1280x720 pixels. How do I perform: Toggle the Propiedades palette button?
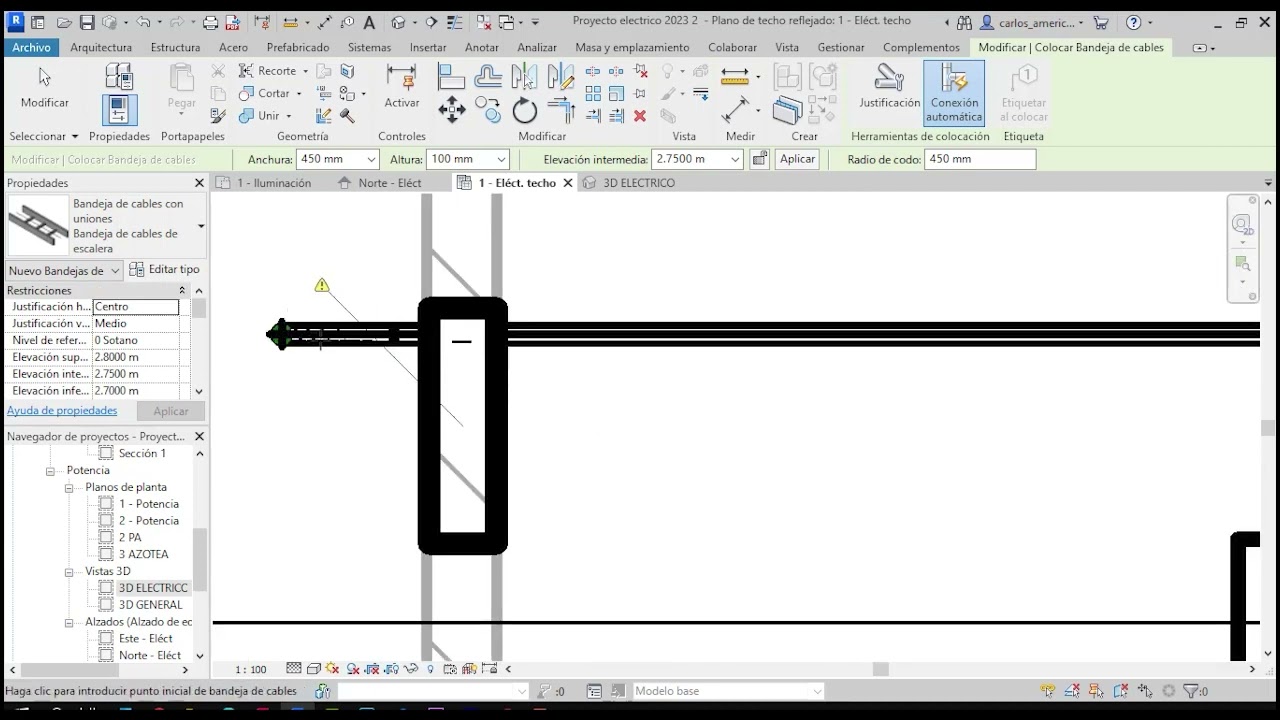tap(119, 109)
